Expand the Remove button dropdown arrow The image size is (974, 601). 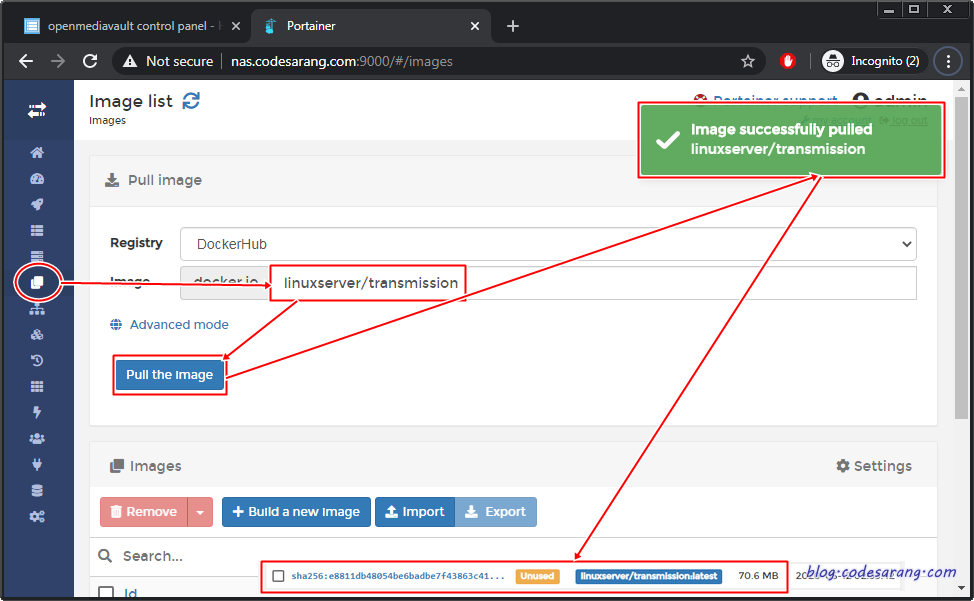(200, 512)
